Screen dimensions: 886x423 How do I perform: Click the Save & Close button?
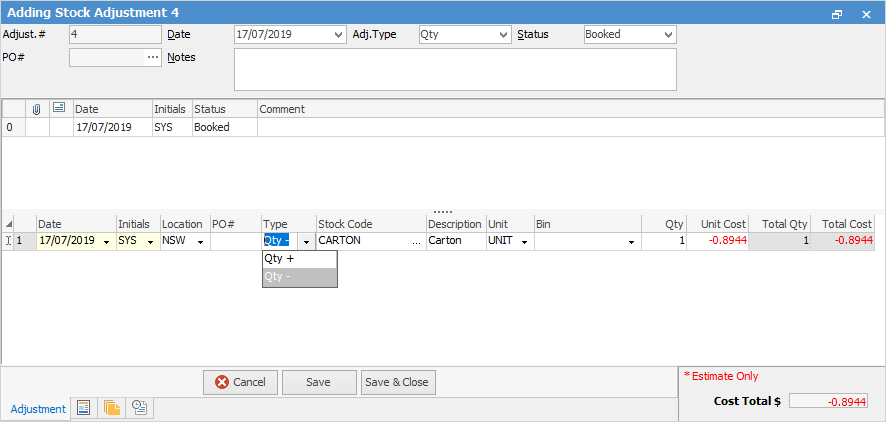pyautogui.click(x=398, y=382)
